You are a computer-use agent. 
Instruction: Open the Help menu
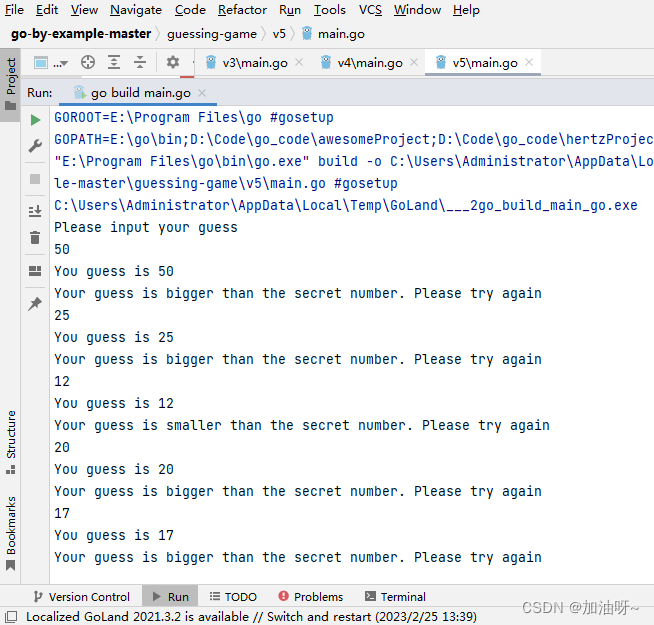tap(466, 10)
